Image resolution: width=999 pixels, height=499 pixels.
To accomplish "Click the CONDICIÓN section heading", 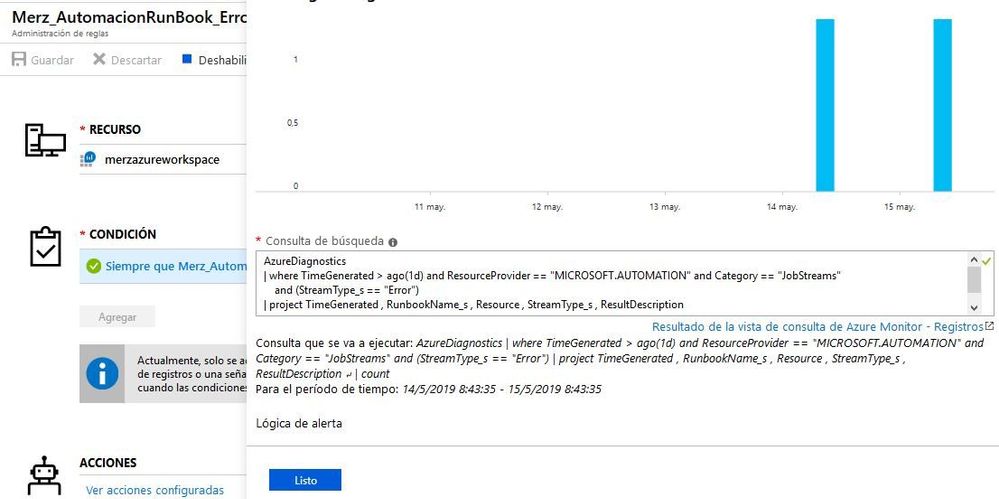I will [x=122, y=235].
